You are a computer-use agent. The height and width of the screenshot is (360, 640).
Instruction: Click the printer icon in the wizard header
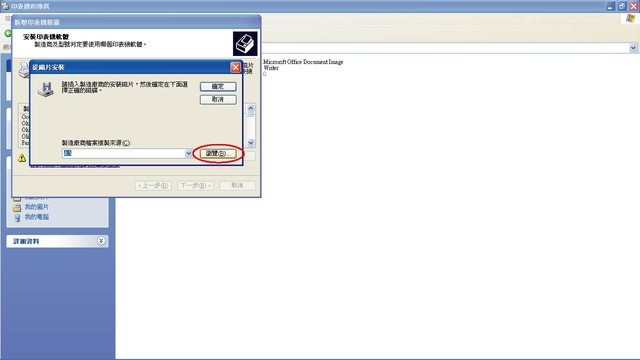coord(245,44)
